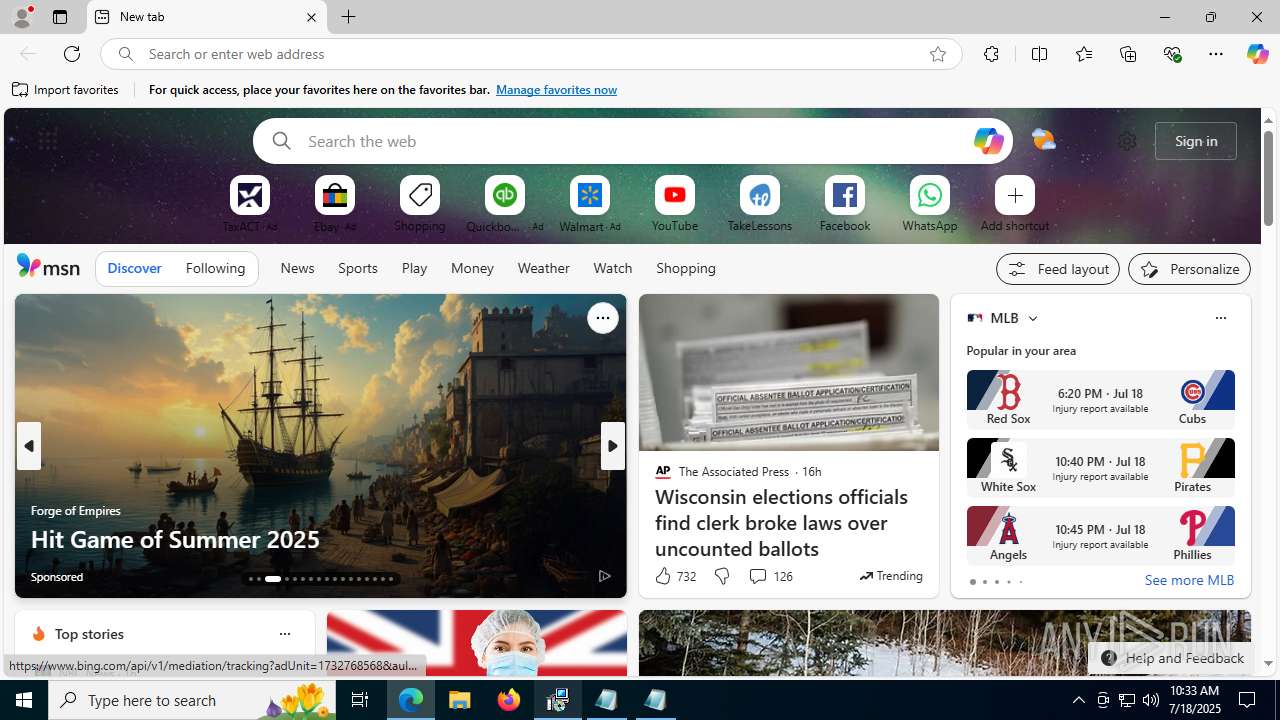Image resolution: width=1280 pixels, height=720 pixels.
Task: Click the address bar field
Action: (x=530, y=54)
